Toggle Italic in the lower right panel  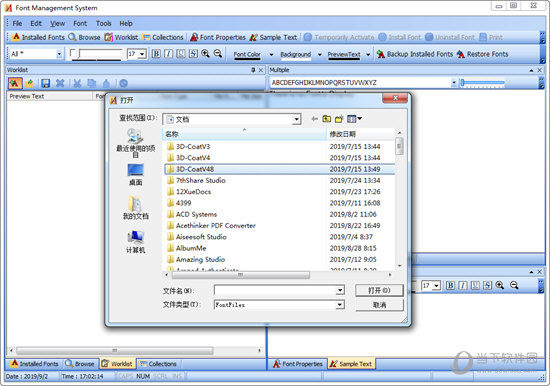coord(463,285)
